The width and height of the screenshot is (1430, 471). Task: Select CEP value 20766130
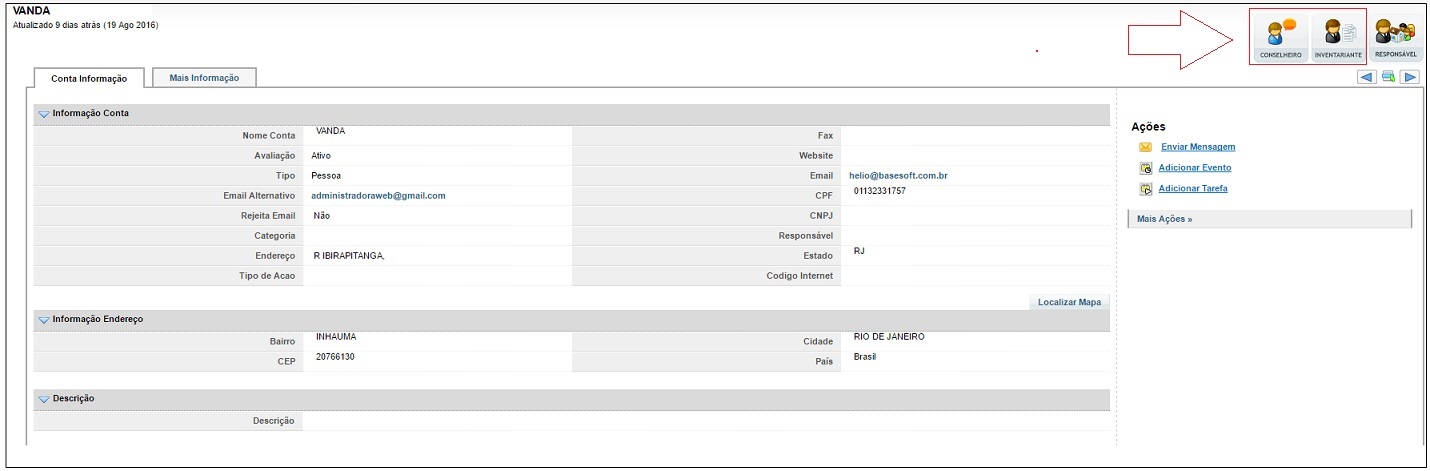tap(335, 356)
